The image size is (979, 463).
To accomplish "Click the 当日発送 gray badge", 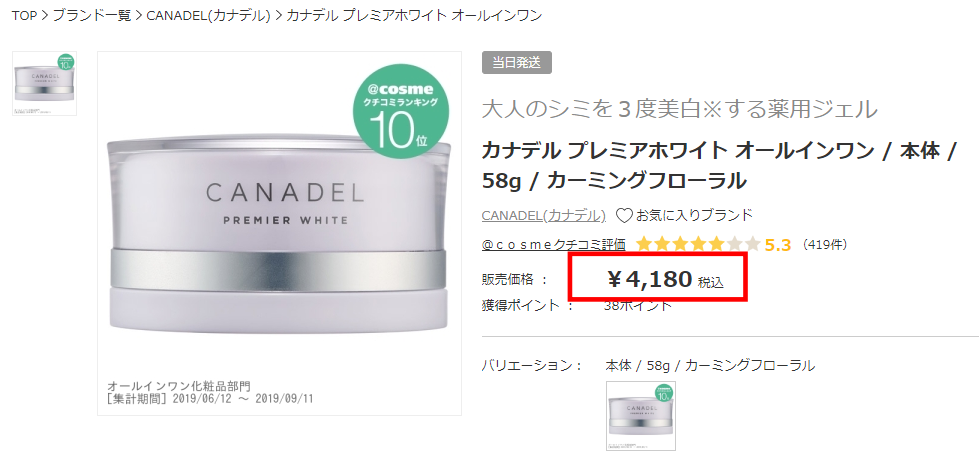I will (x=517, y=62).
